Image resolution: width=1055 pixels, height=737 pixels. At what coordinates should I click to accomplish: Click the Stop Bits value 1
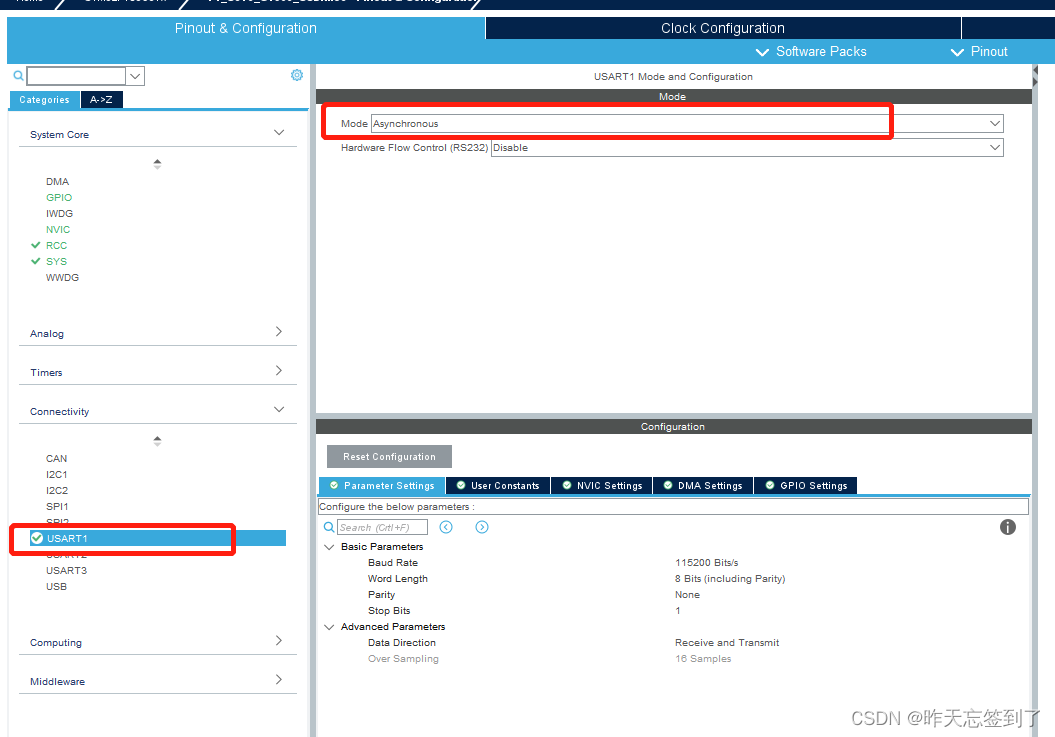pos(678,610)
